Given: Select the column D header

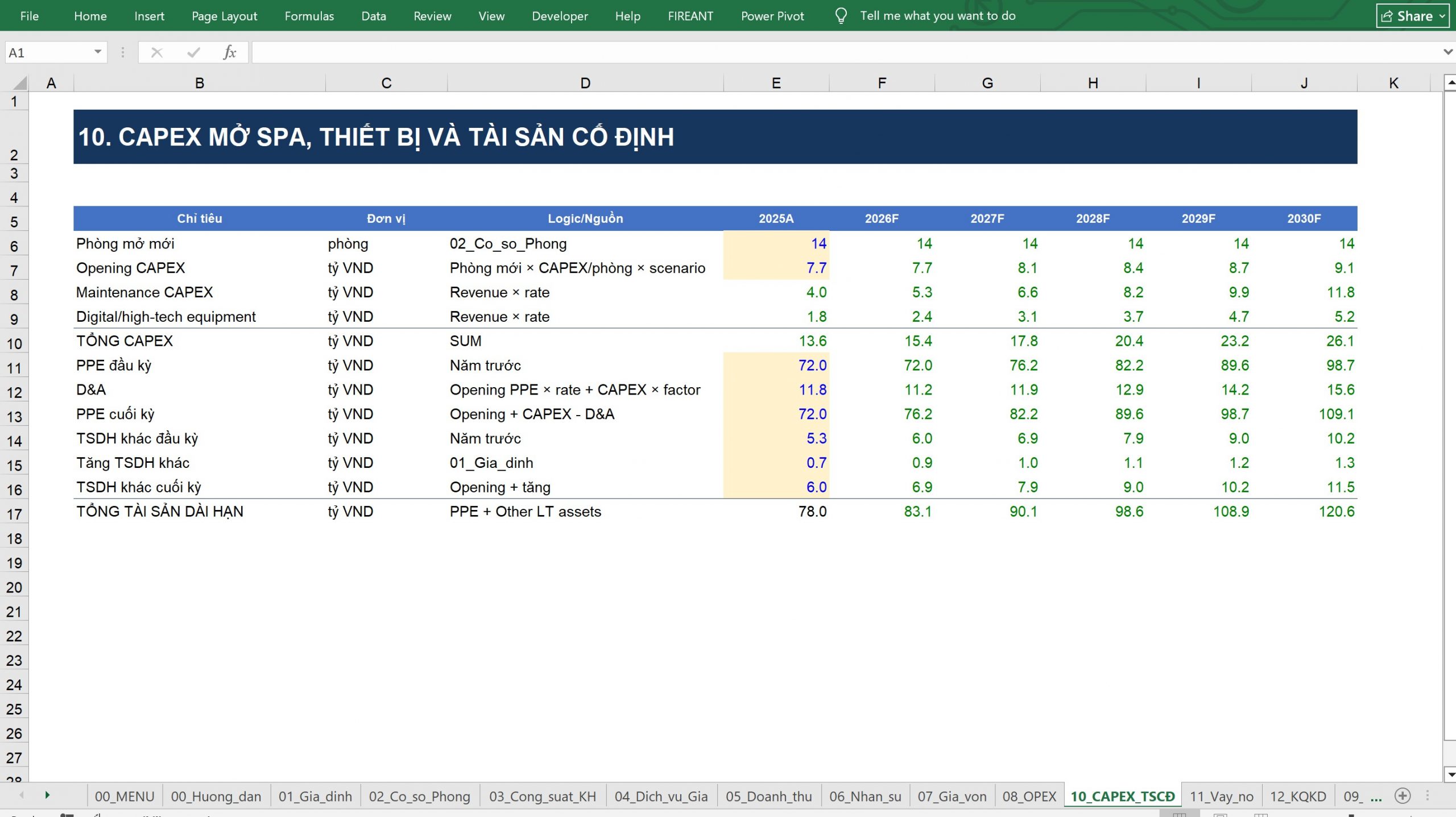Looking at the screenshot, I should [x=585, y=83].
